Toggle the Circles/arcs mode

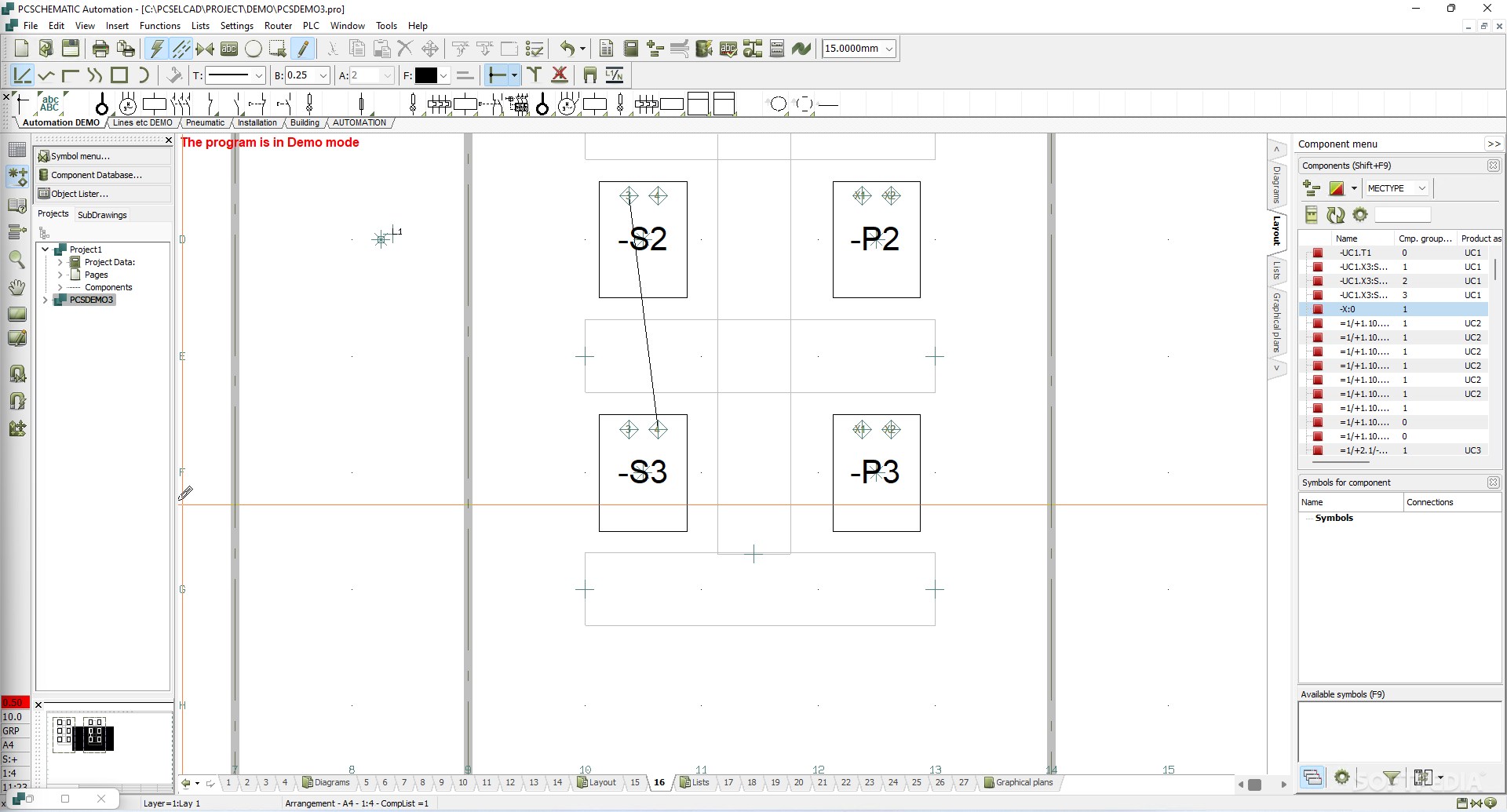point(254,49)
